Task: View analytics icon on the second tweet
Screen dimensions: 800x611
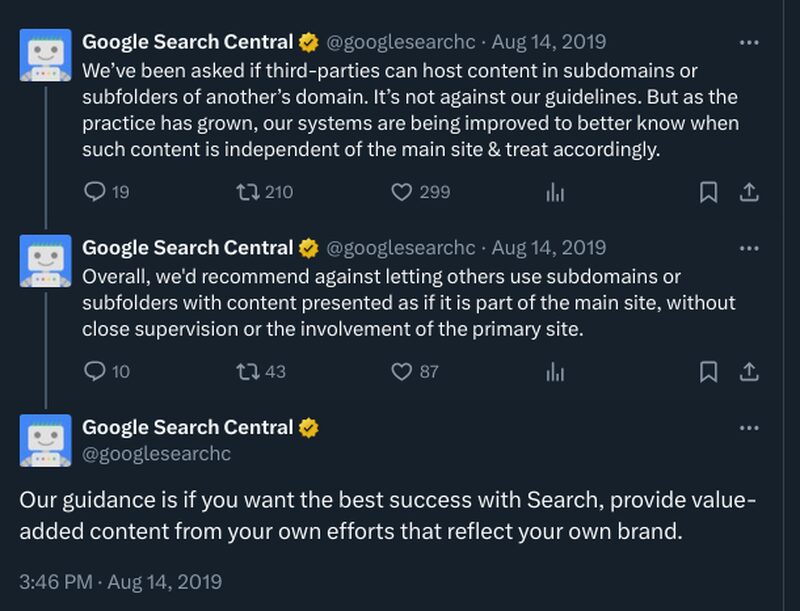Action: point(555,373)
